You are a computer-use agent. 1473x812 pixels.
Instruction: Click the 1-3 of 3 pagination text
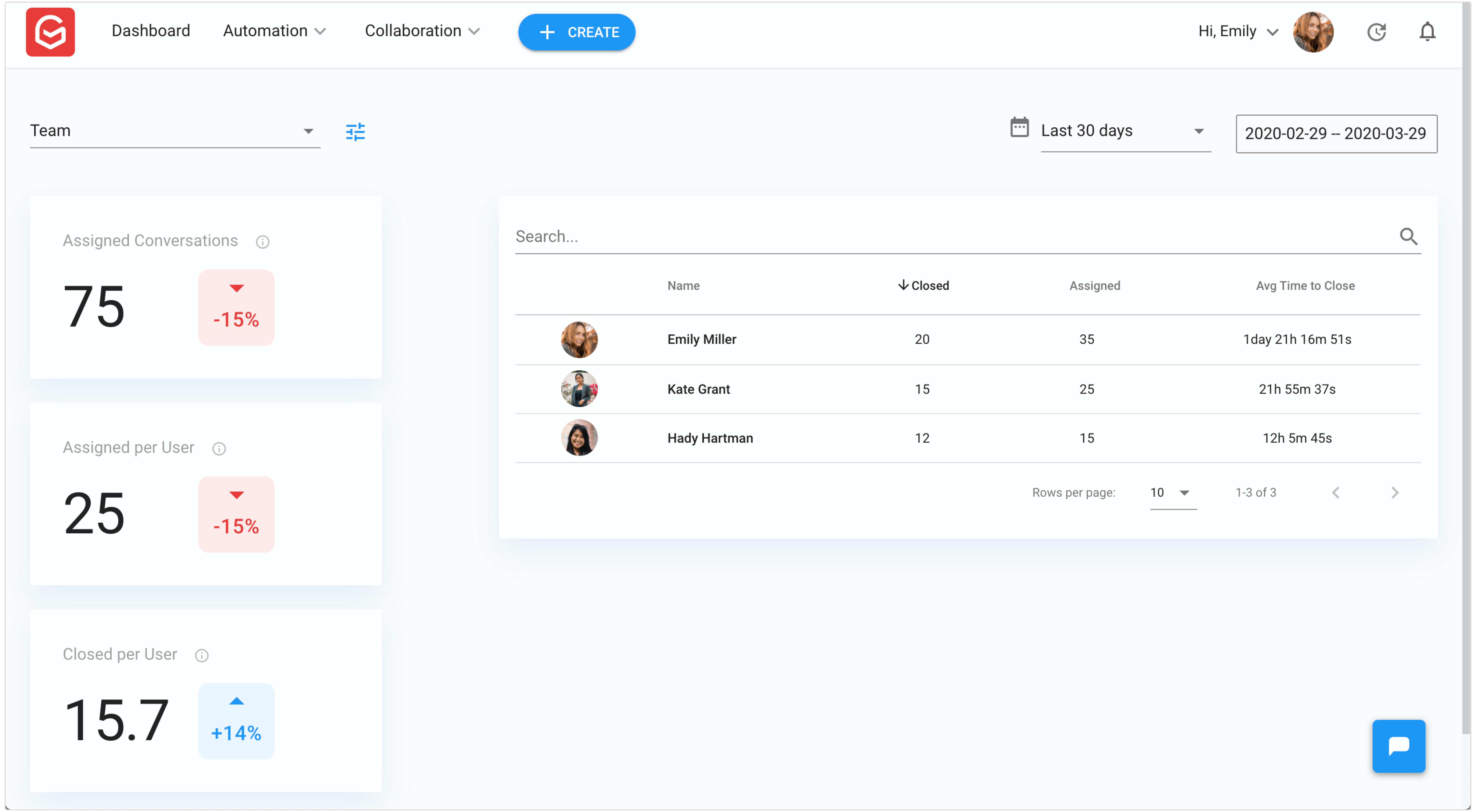pos(1256,493)
